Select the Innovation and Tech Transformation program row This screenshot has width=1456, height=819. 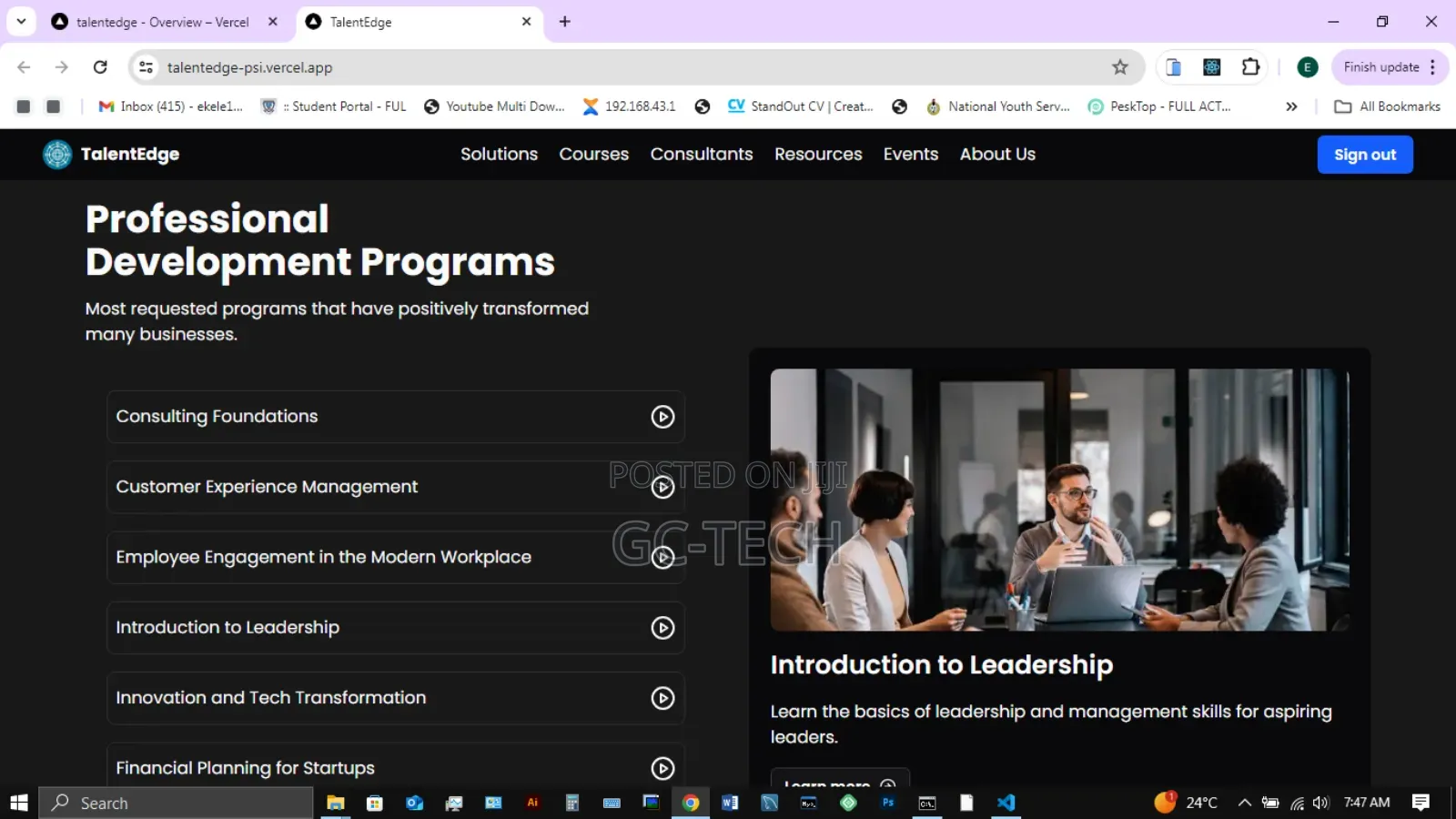click(x=396, y=698)
